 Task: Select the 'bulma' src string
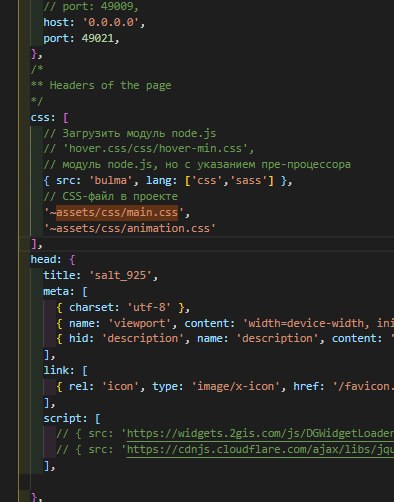pos(110,180)
